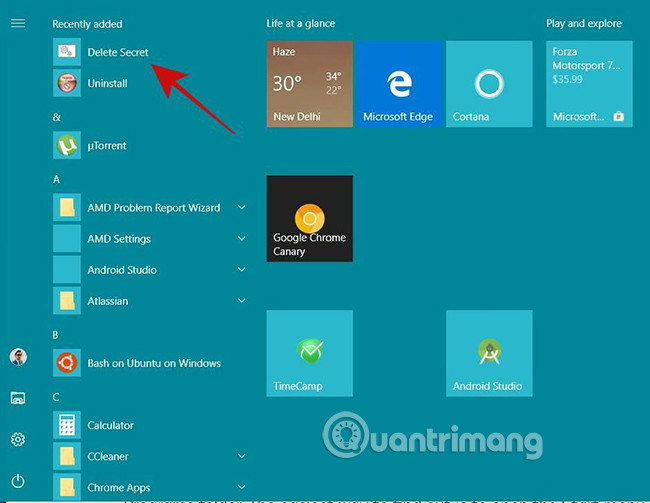Screen dimensions: 650x503
Task: Open the Microsoft Edge tile
Action: [x=400, y=84]
